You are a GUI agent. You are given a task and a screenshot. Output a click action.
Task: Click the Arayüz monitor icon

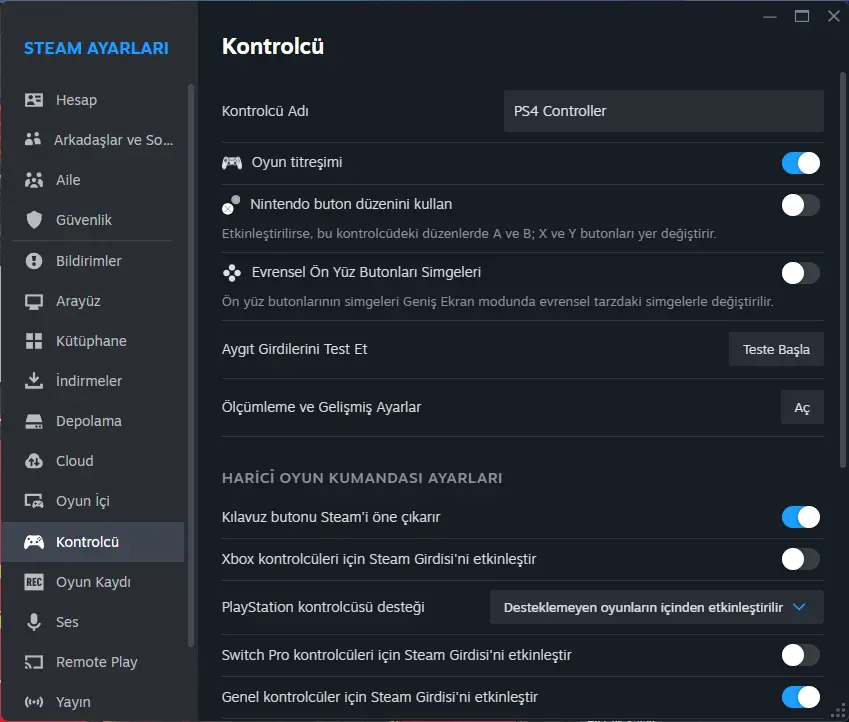(x=34, y=301)
